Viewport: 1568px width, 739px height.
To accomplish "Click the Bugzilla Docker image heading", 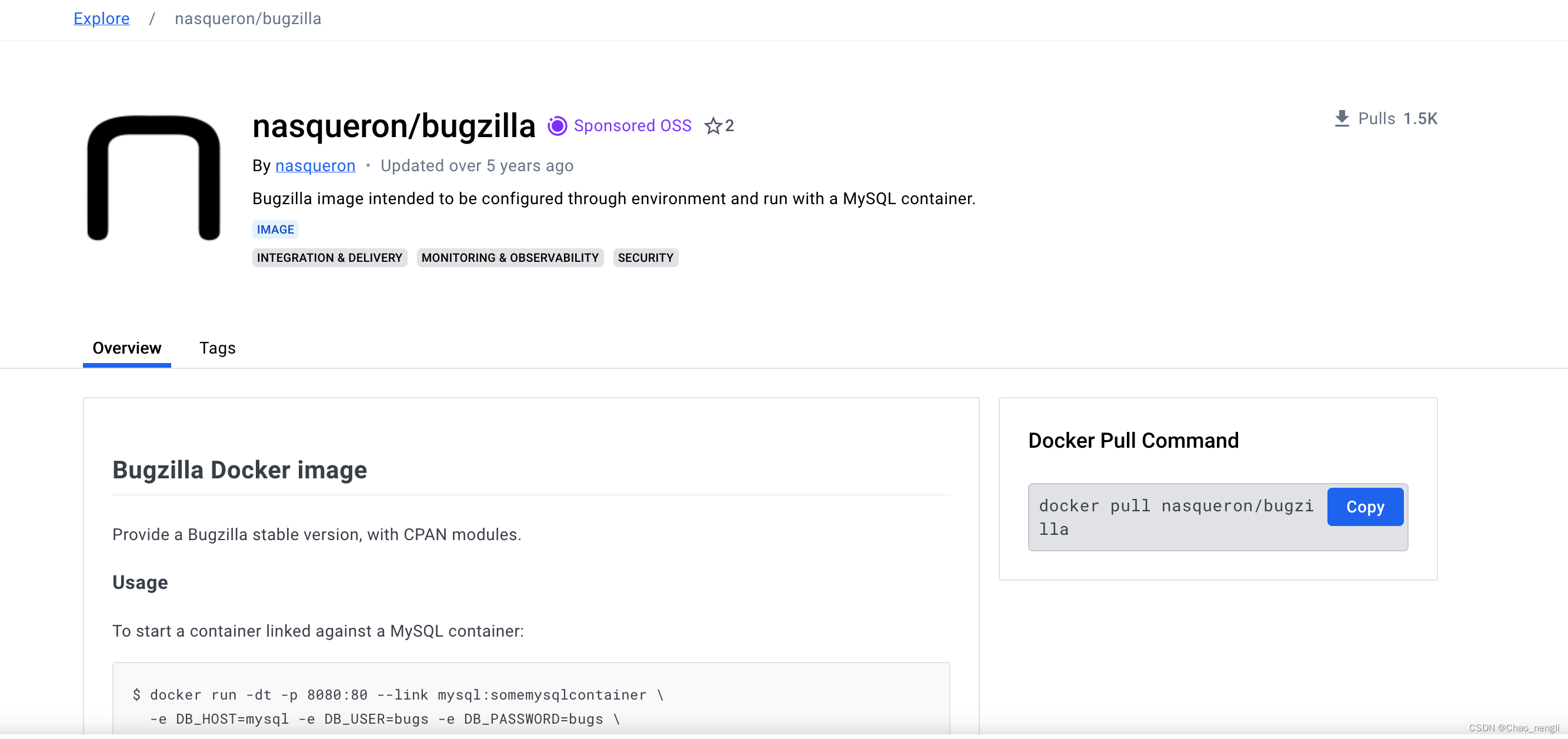I will [x=240, y=471].
